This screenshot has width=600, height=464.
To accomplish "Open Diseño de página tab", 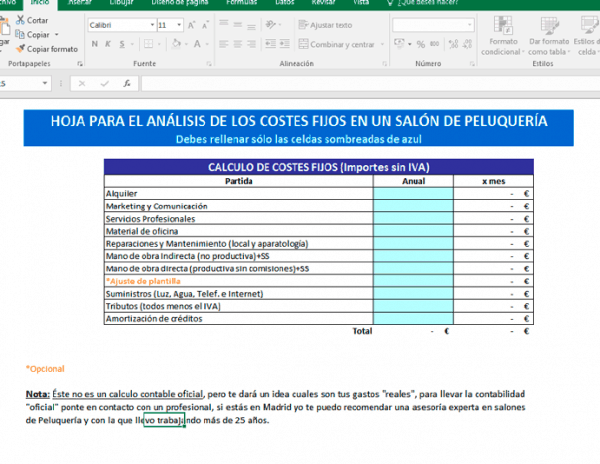I will point(180,3).
